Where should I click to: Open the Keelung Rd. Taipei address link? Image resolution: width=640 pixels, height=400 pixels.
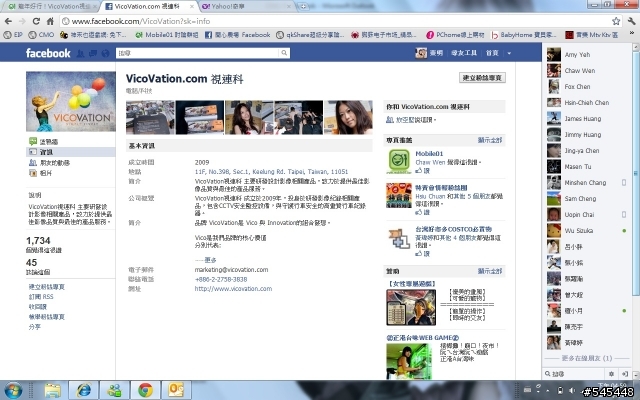[271, 172]
